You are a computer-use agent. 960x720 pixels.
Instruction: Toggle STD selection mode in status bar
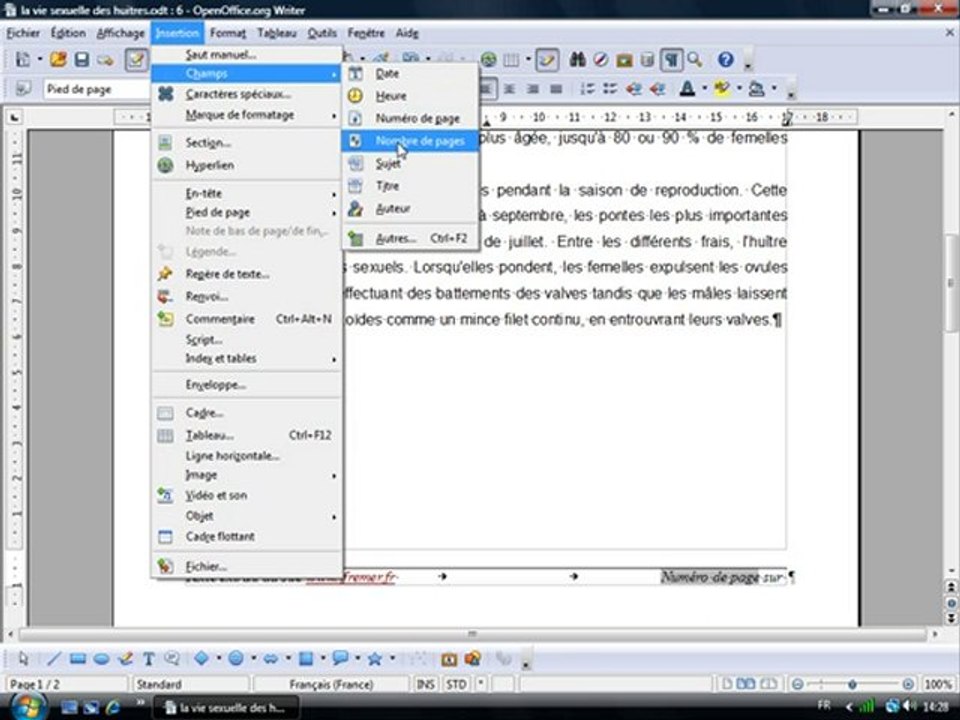(456, 684)
